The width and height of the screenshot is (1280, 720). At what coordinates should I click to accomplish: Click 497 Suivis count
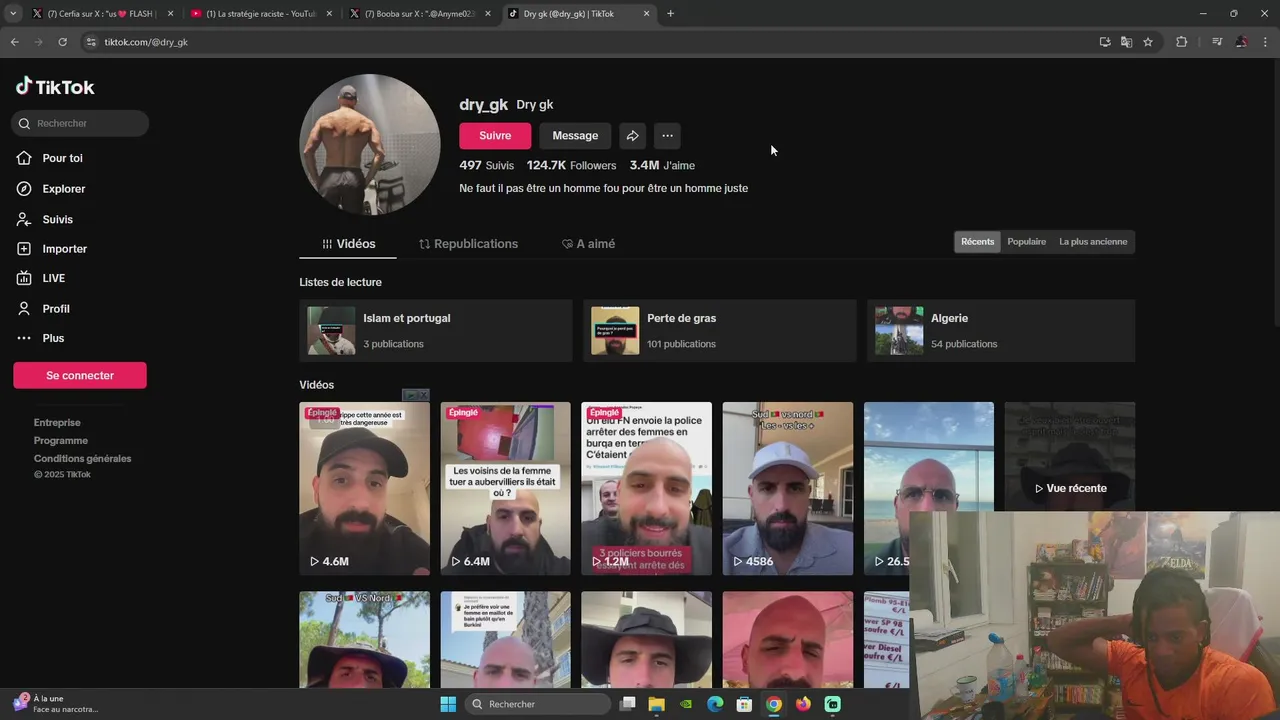486,165
